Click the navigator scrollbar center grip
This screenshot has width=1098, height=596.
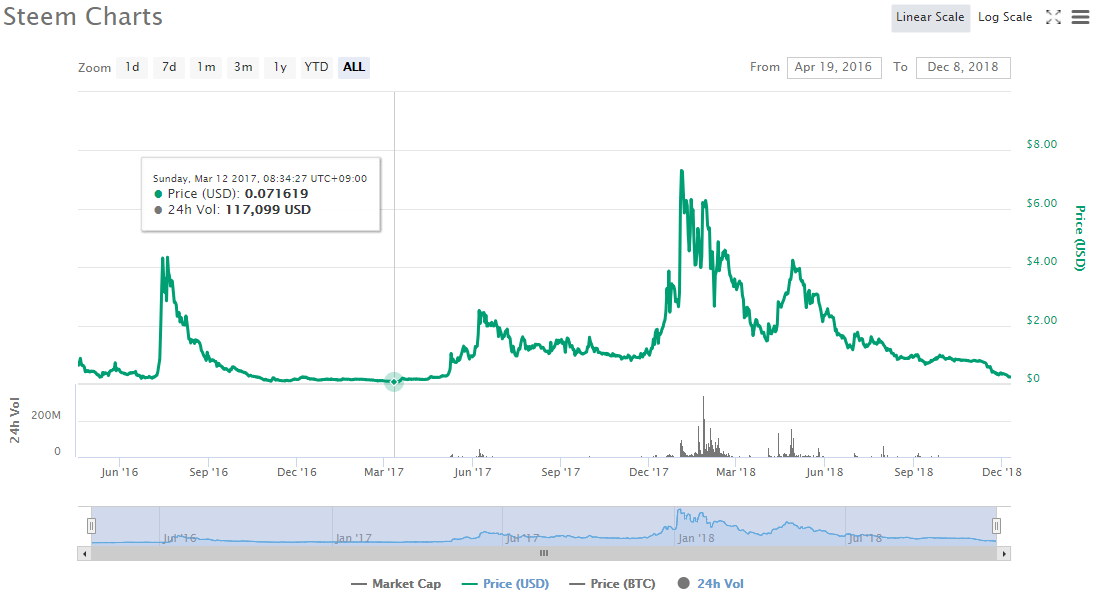pos(543,553)
